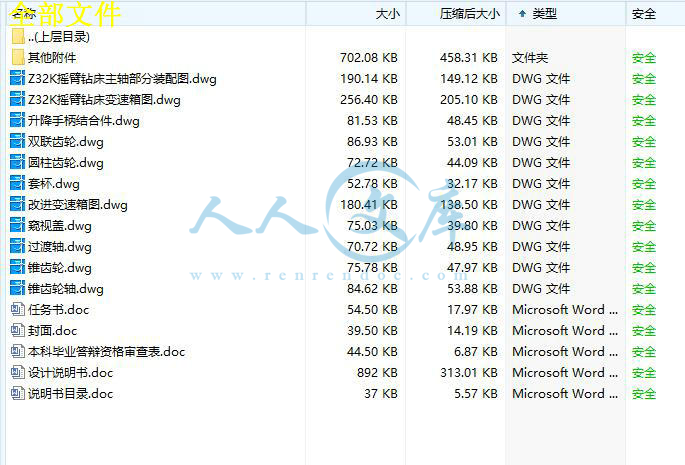Sort by the 压缩后大小 column header
This screenshot has height=465, width=685.
469,14
